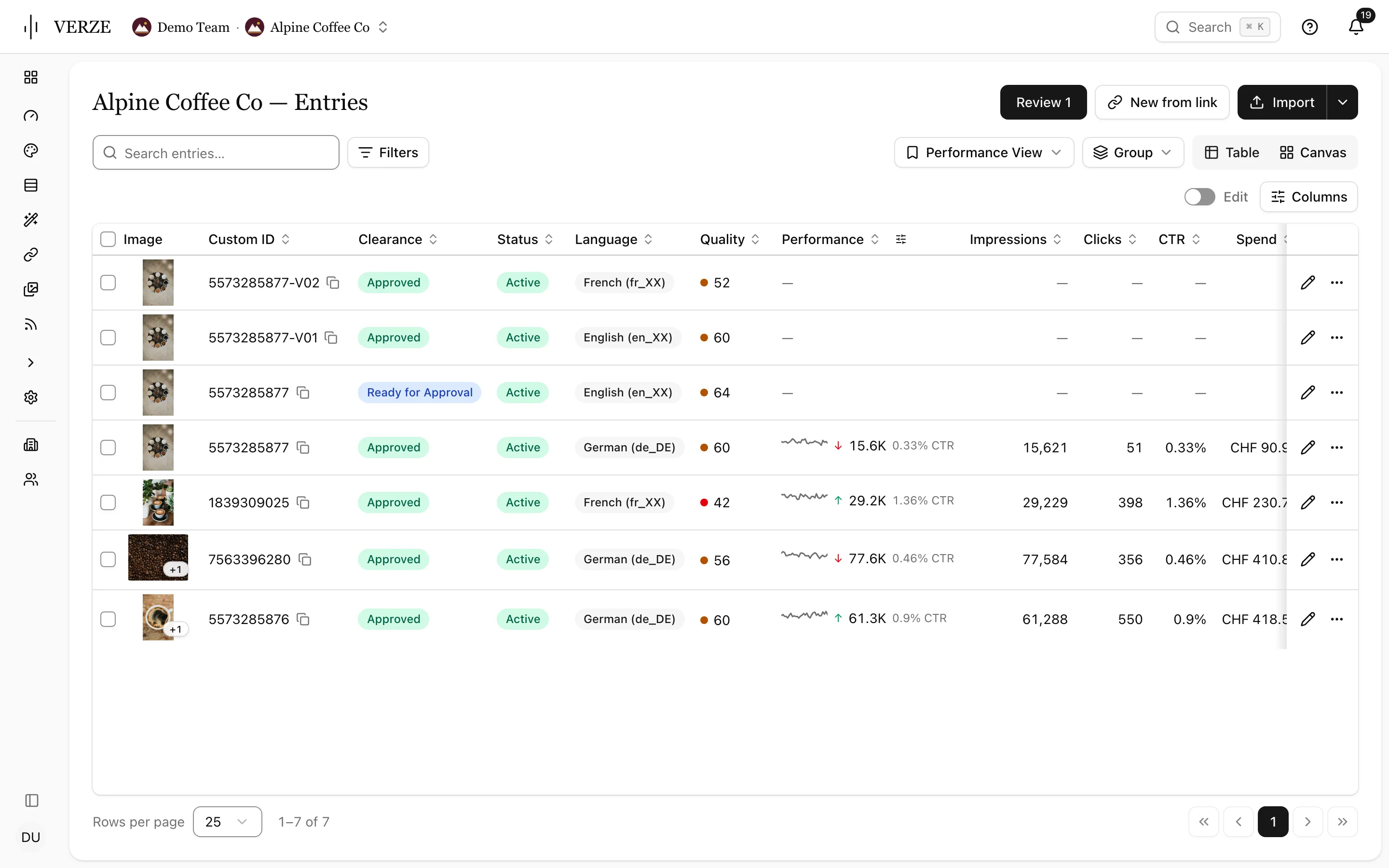The height and width of the screenshot is (868, 1389).
Task: Click the Search entries input field
Action: point(216,152)
